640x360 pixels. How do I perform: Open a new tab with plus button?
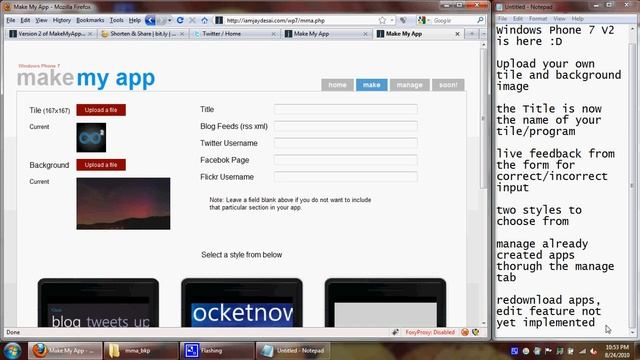click(472, 34)
